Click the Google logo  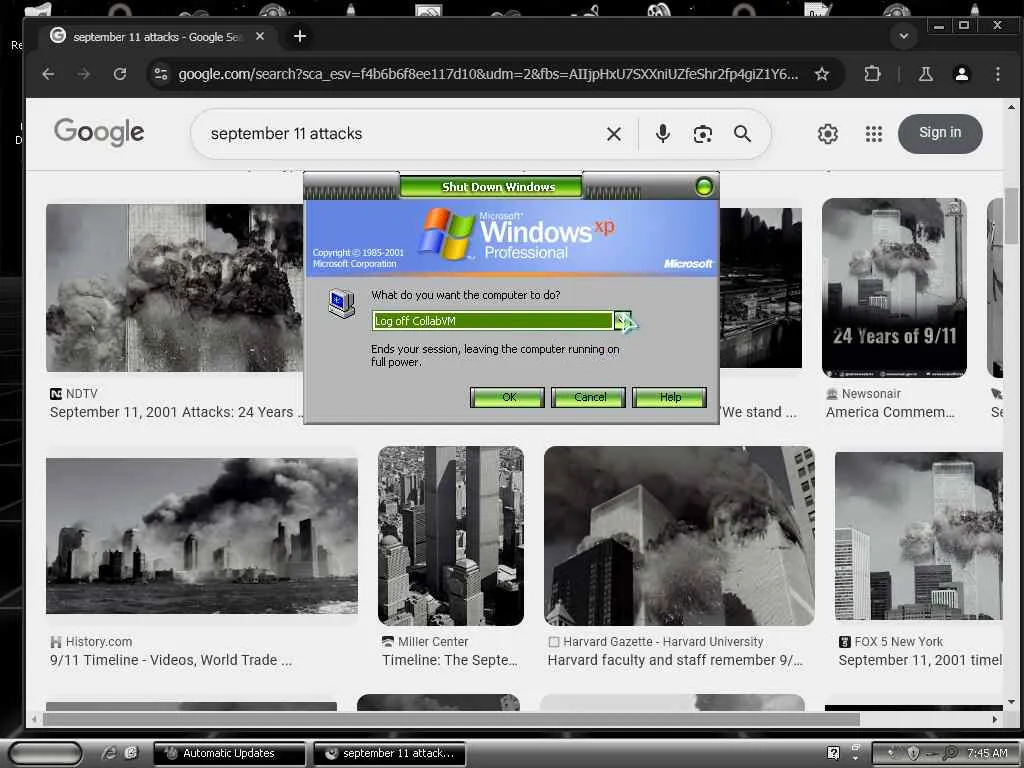pos(99,133)
